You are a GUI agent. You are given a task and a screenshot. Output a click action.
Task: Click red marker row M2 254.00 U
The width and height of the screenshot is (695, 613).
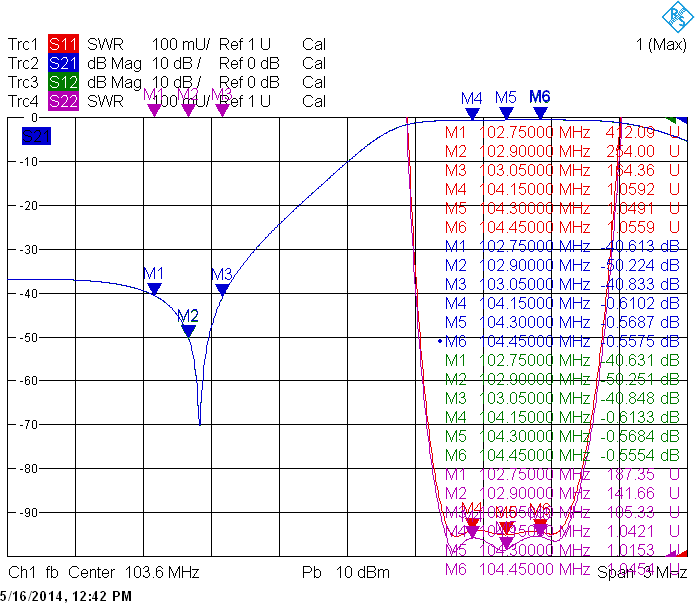pos(562,152)
